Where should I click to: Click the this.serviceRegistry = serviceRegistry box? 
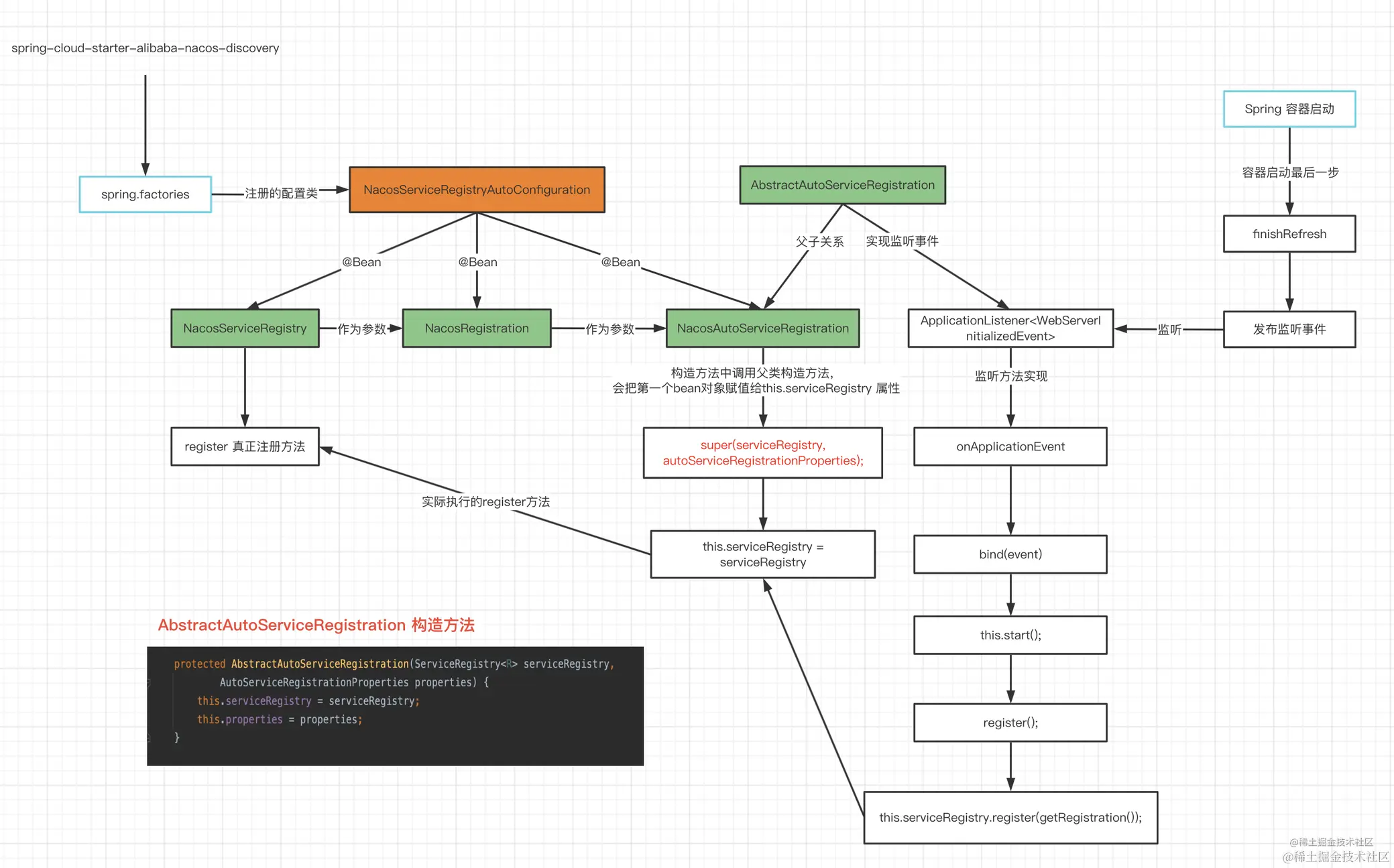pos(762,554)
